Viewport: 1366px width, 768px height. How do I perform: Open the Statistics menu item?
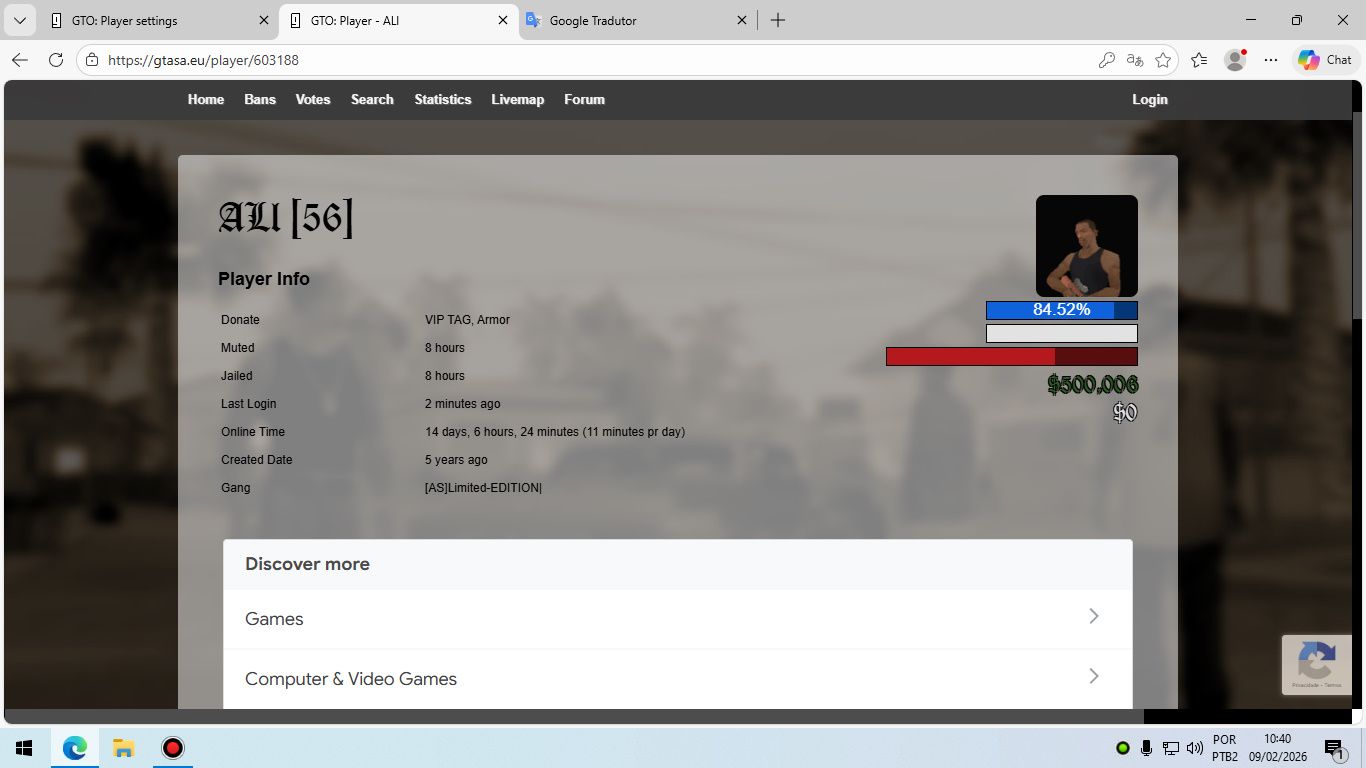[443, 100]
